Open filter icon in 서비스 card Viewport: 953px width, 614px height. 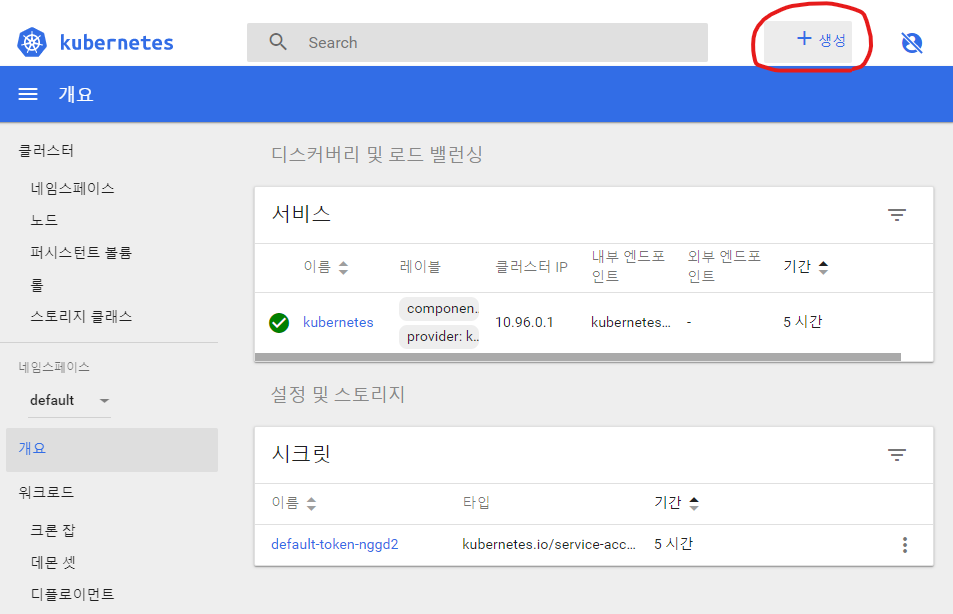tap(896, 215)
